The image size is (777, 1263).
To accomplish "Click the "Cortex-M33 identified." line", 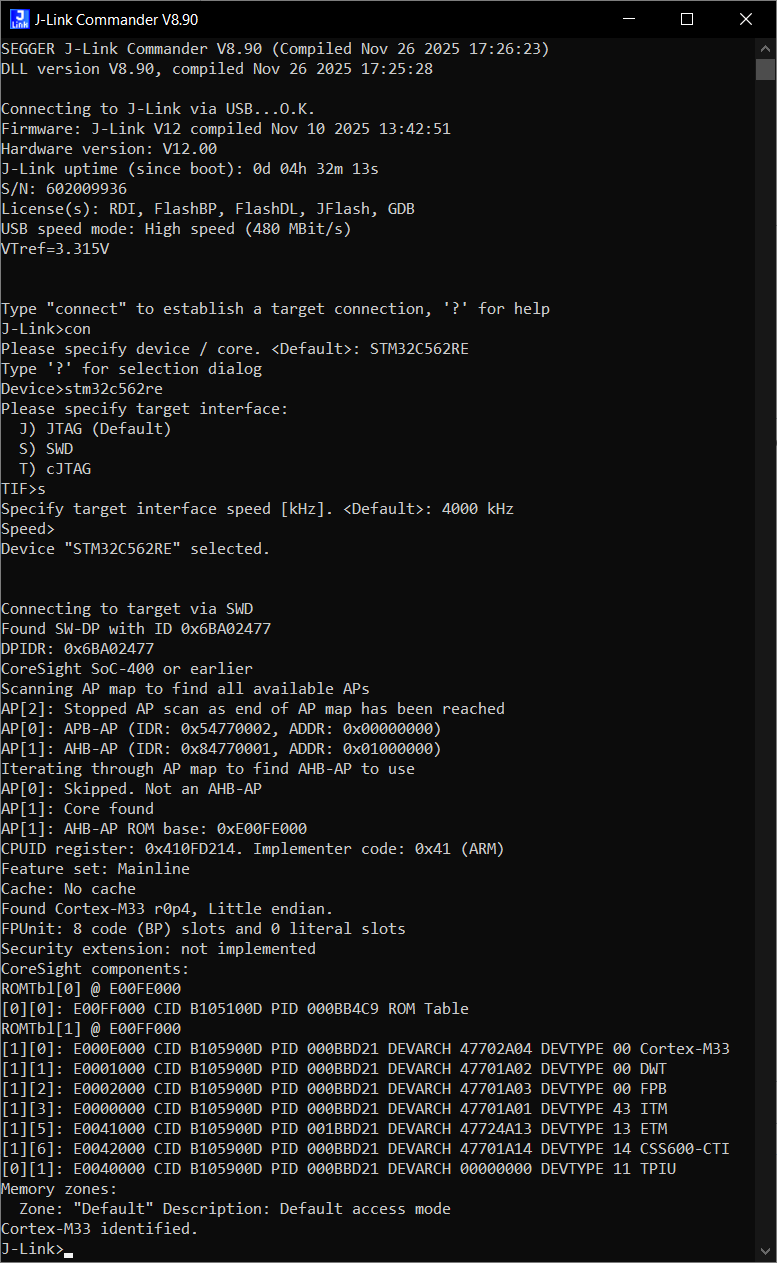I will tap(99, 1229).
